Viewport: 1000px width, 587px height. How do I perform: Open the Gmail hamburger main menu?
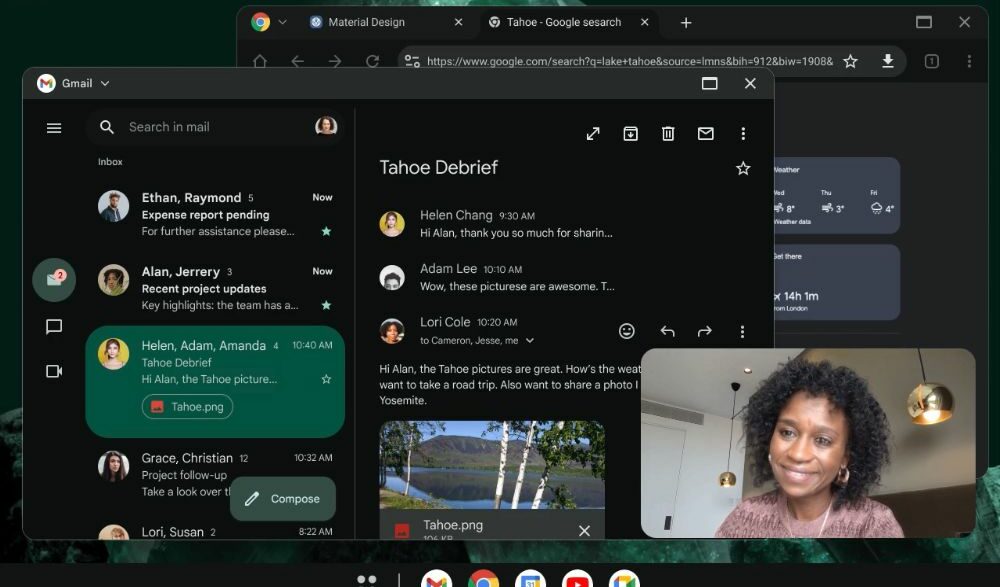point(54,128)
